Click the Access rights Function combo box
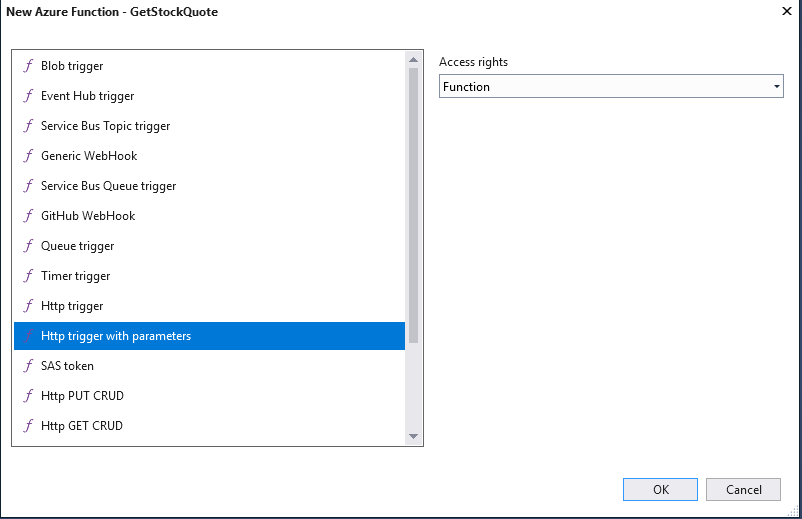Viewport: 802px width, 519px height. (611, 86)
